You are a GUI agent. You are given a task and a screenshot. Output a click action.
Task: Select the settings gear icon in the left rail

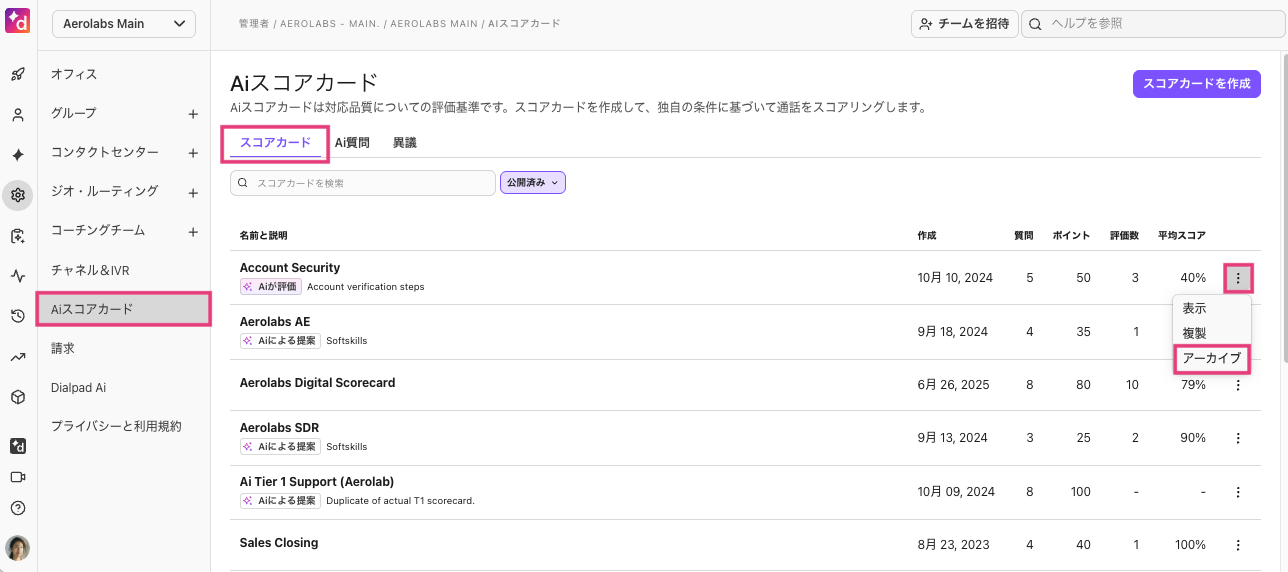coord(17,196)
